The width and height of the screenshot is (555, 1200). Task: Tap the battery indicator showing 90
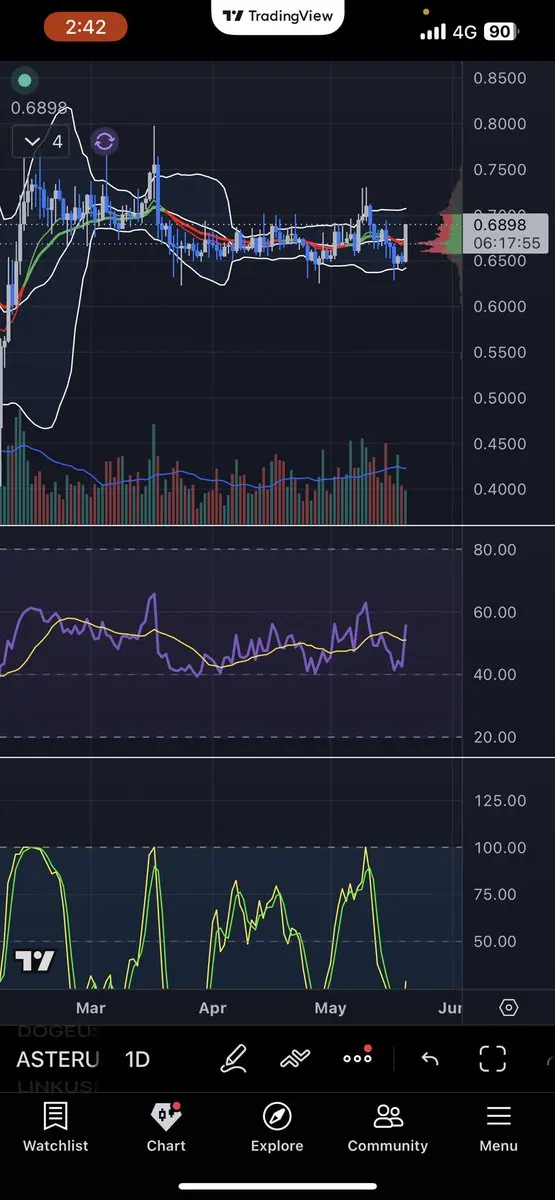499,32
